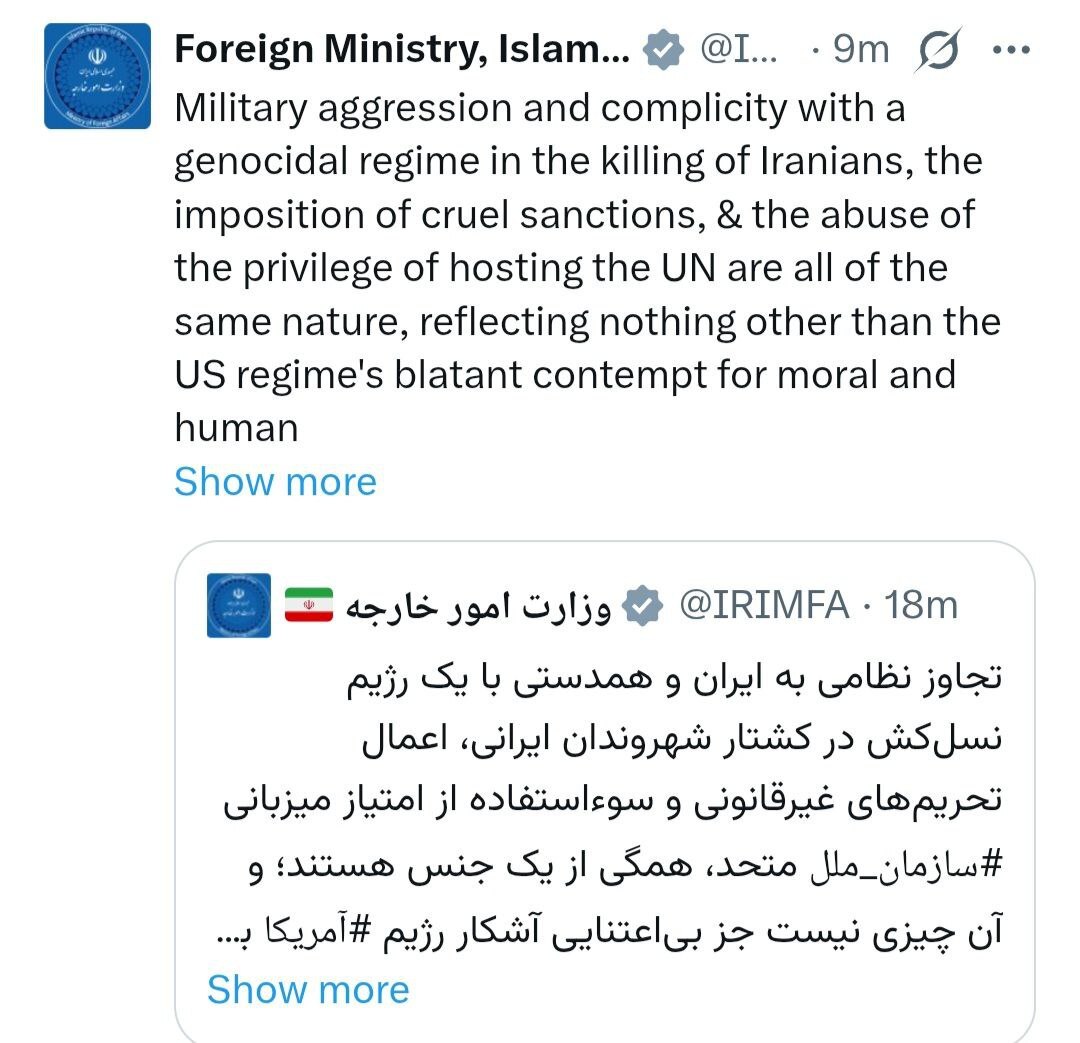Expand the tweet via Show more
Viewport: 1080px width, 1043px height.
pos(274,482)
